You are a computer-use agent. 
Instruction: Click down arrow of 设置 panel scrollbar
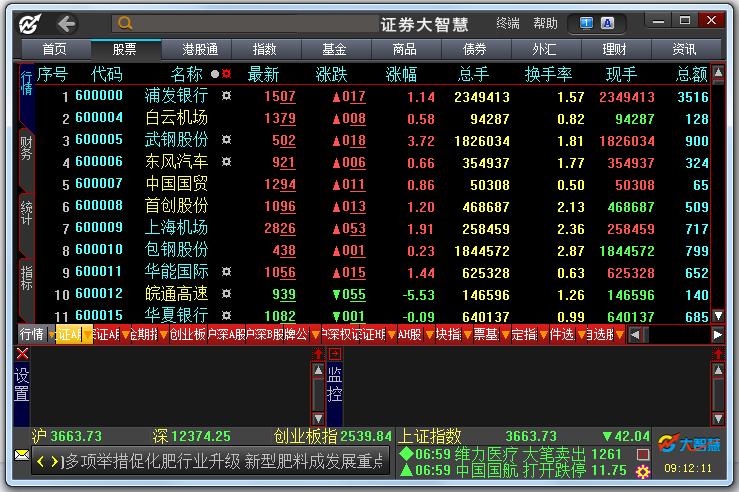pos(318,418)
